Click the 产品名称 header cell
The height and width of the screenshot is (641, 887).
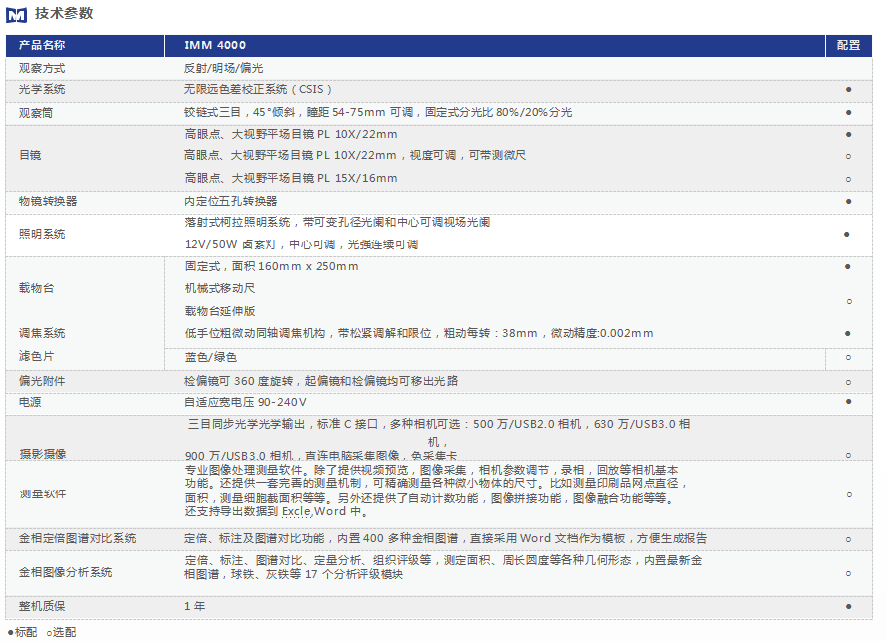(85, 45)
